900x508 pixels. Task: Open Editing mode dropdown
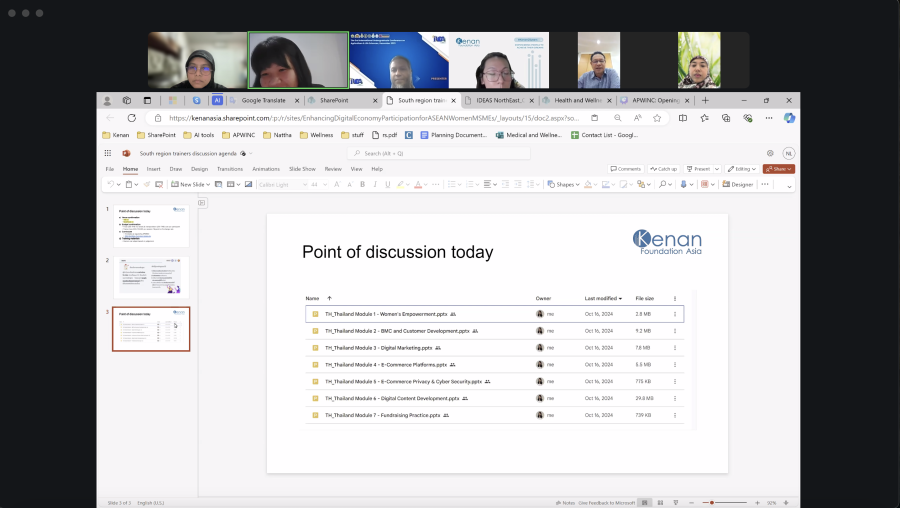[741, 169]
